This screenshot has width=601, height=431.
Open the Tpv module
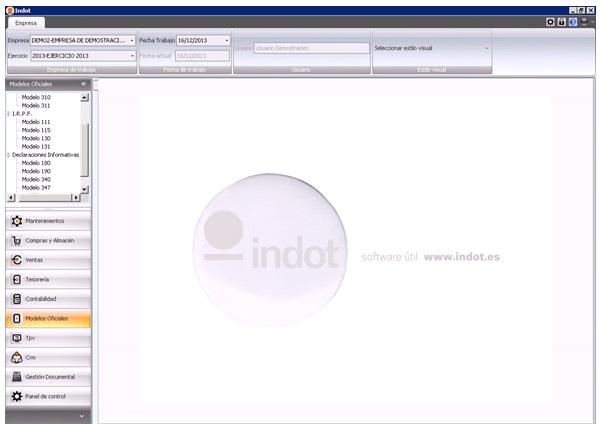pyautogui.click(x=46, y=338)
